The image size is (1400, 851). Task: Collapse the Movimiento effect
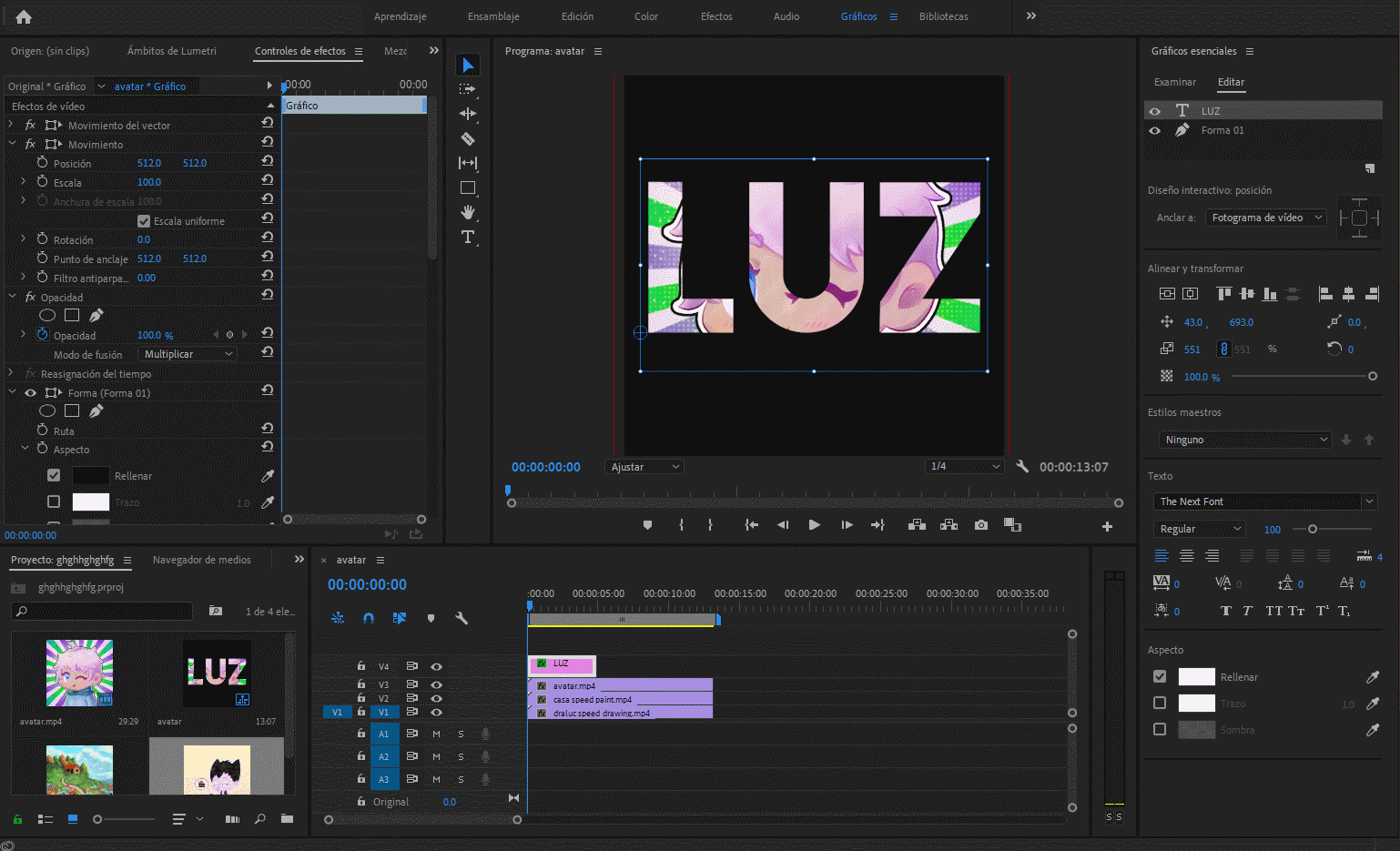pyautogui.click(x=13, y=144)
